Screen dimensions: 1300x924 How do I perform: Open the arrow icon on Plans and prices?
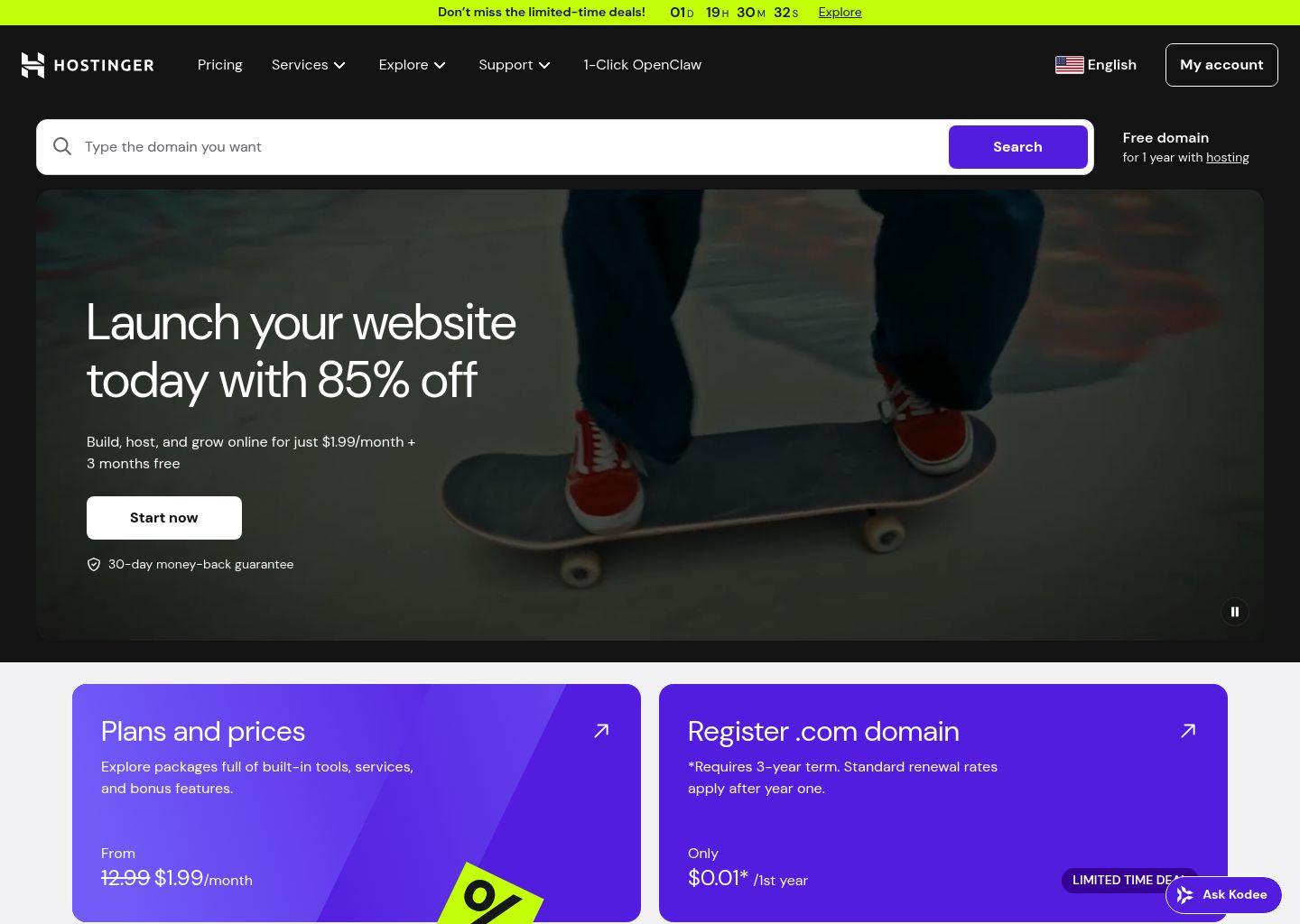[601, 731]
